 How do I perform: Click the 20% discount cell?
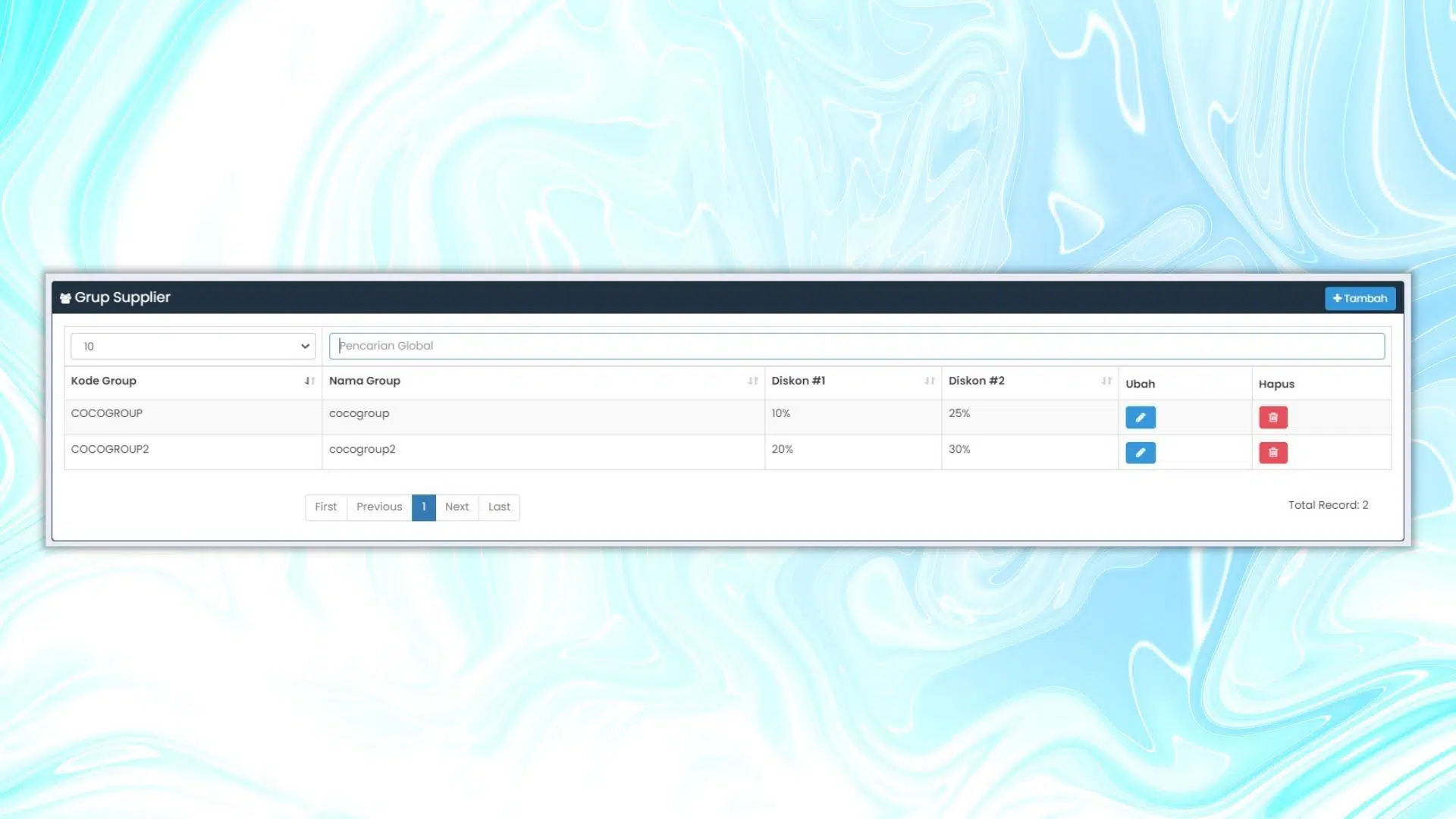pos(853,453)
